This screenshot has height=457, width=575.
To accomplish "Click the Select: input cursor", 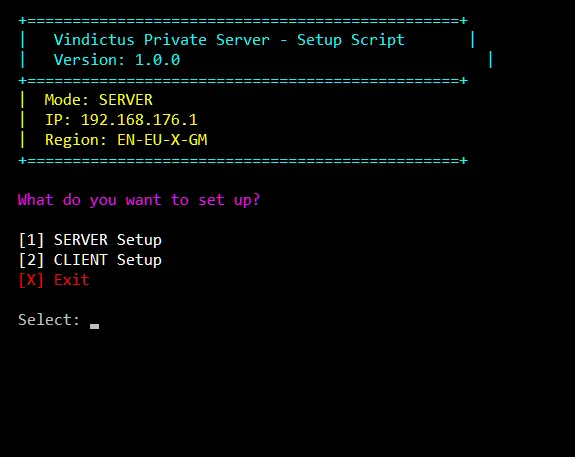I will click(94, 326).
